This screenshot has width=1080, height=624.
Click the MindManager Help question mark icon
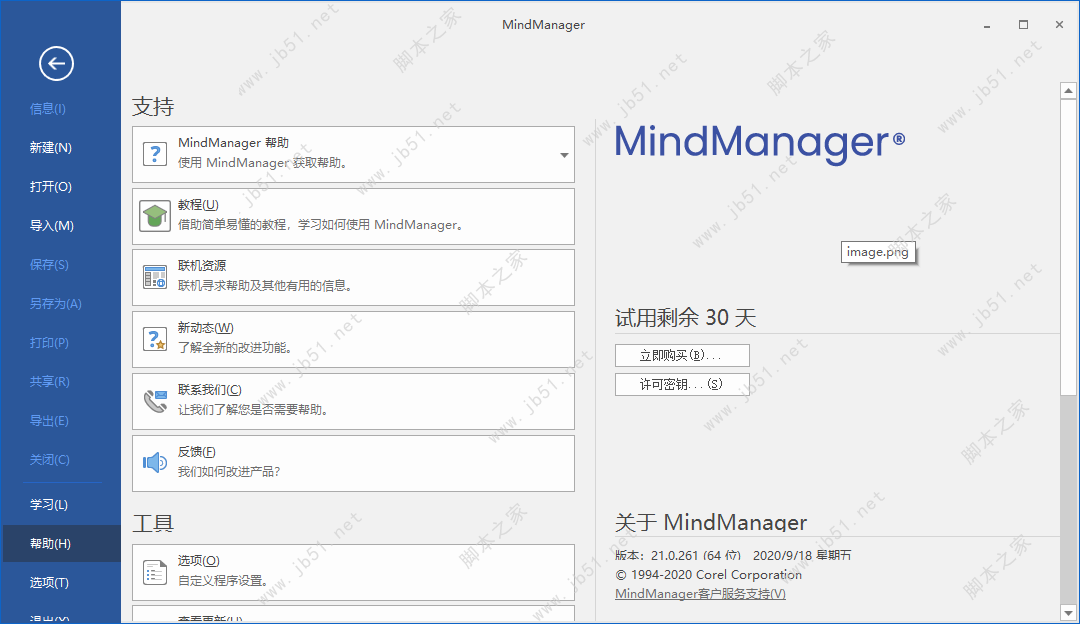(x=155, y=154)
